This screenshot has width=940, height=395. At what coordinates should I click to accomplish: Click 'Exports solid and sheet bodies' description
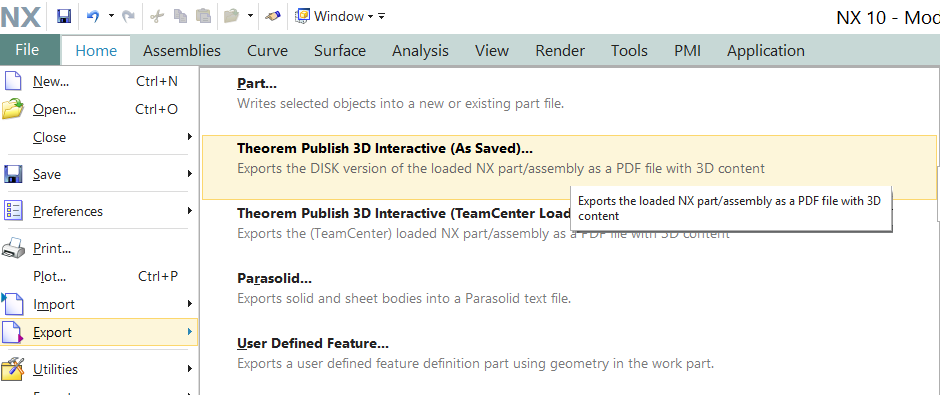point(404,298)
